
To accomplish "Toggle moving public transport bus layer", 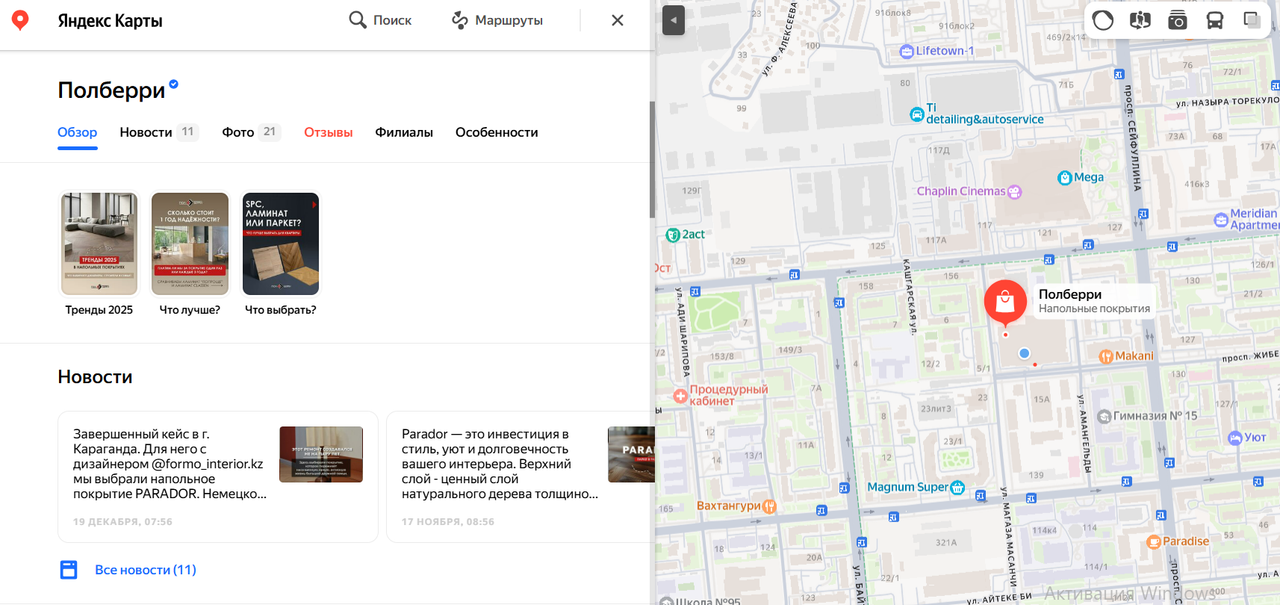I will (1214, 20).
